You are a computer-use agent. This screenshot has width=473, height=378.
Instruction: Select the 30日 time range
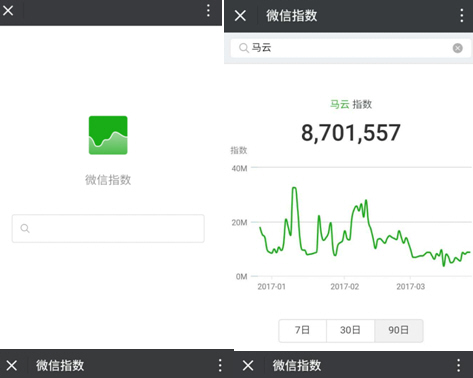click(x=350, y=330)
